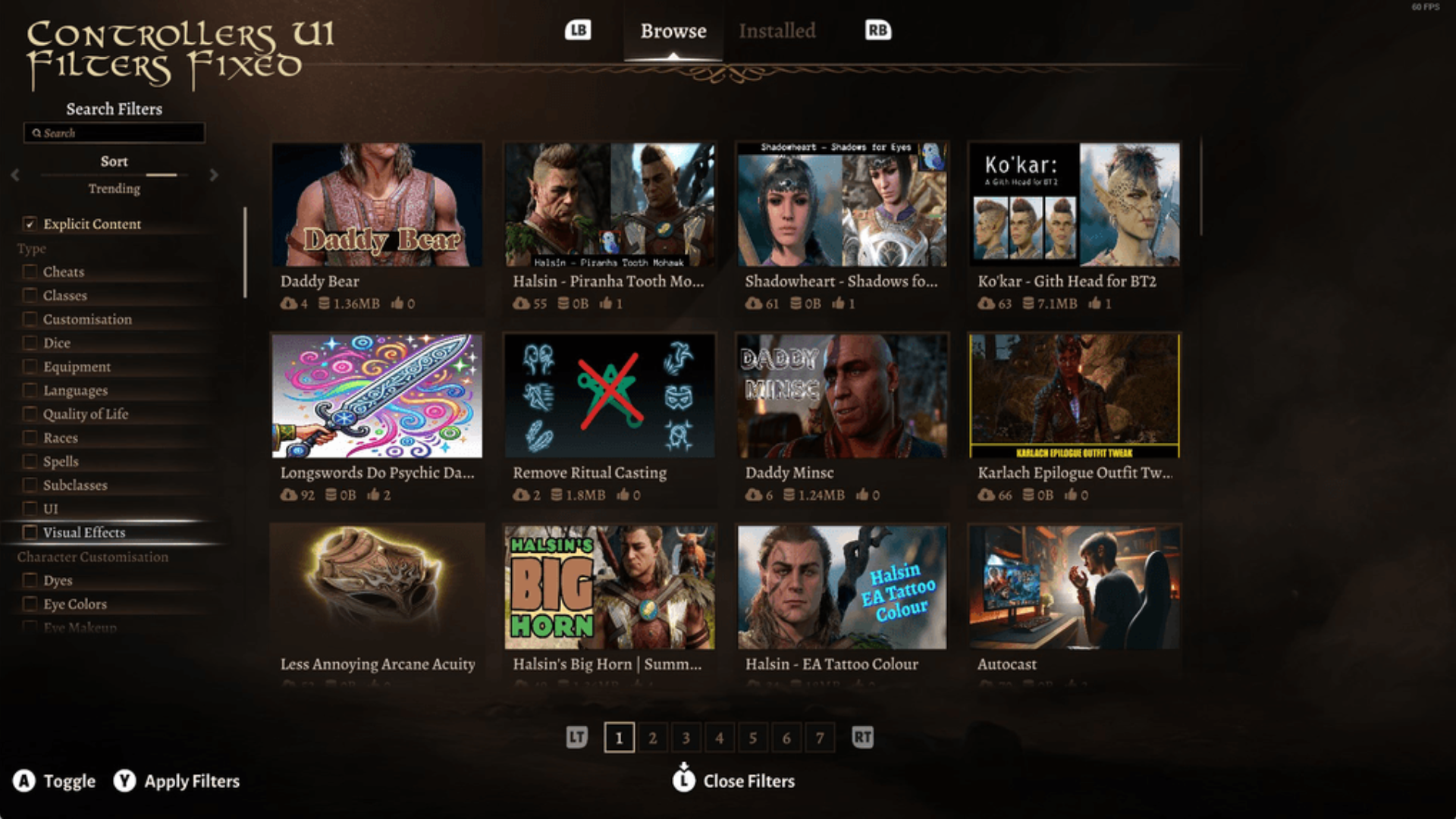Image resolution: width=1456 pixels, height=819 pixels.
Task: Click the Remove Ritual Casting mod icon
Action: point(612,395)
